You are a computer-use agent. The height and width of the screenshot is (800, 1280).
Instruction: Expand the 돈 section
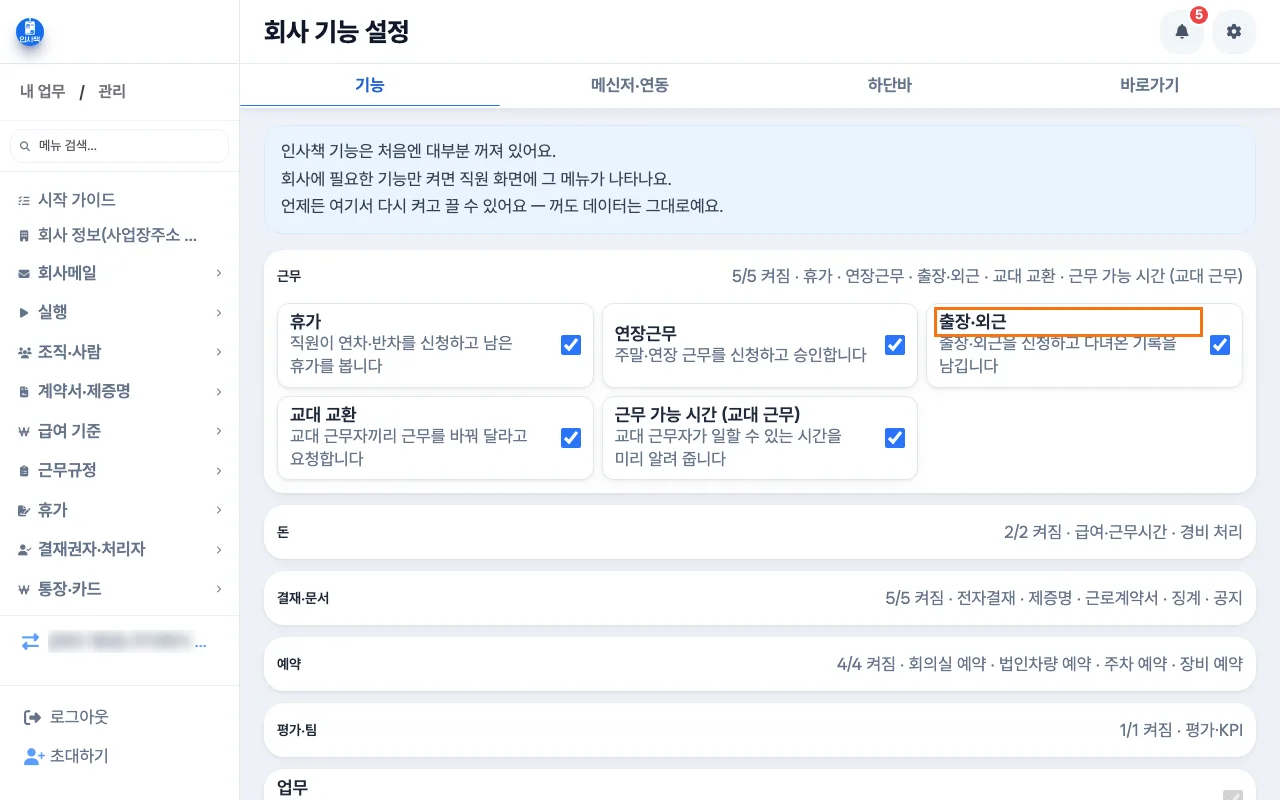point(759,532)
